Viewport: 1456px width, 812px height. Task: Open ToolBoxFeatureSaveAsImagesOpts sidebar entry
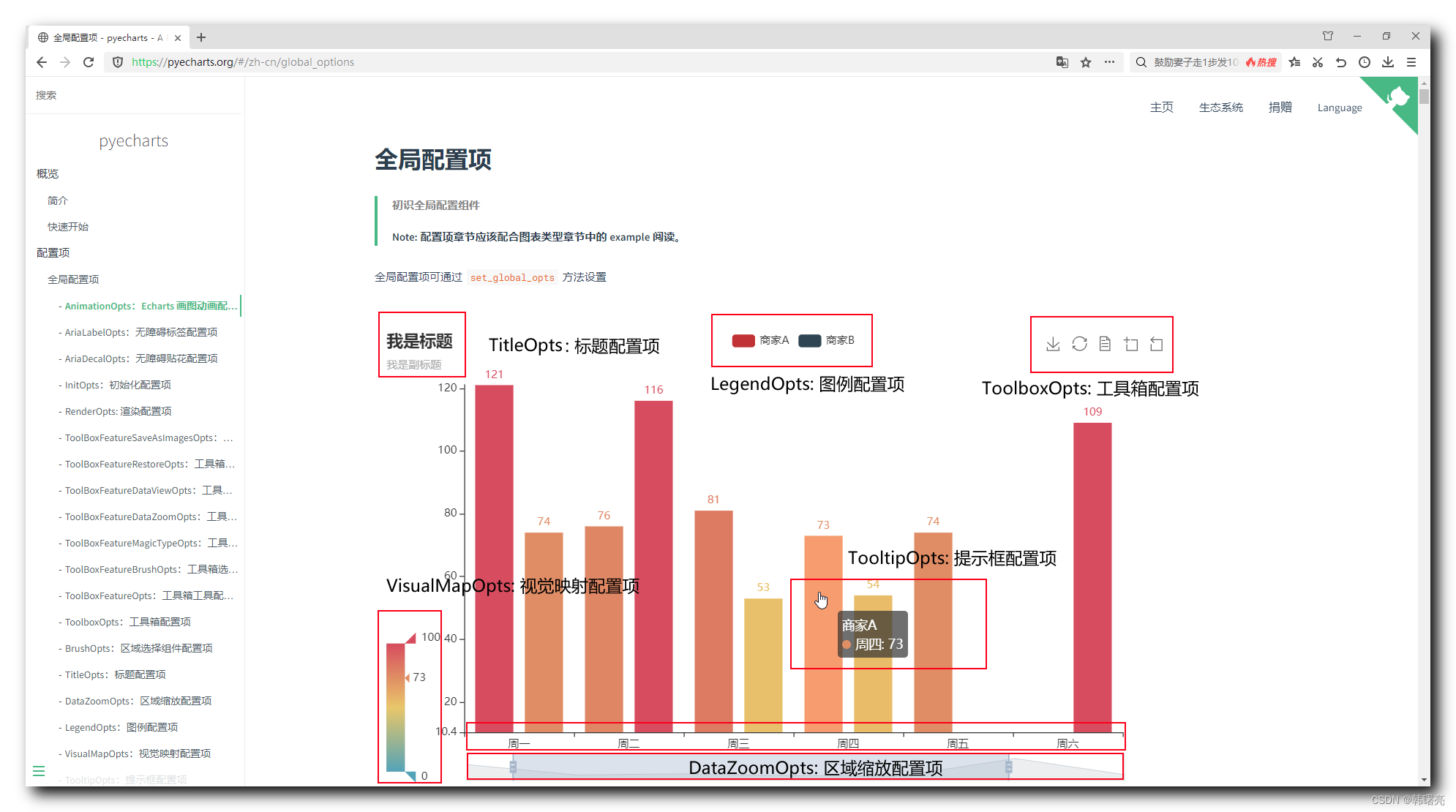(x=146, y=437)
